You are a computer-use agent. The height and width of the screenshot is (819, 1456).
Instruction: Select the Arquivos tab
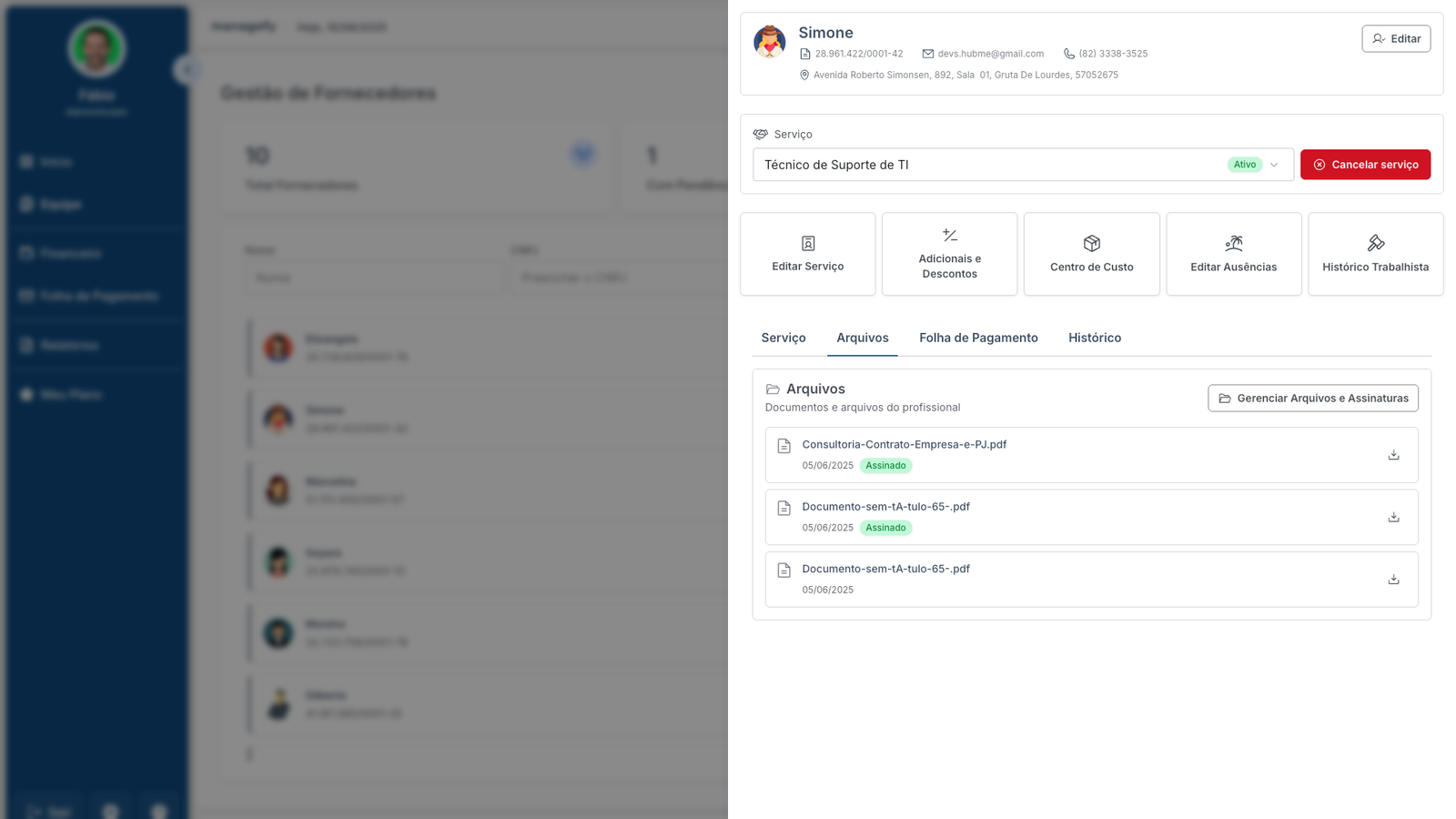pyautogui.click(x=863, y=338)
